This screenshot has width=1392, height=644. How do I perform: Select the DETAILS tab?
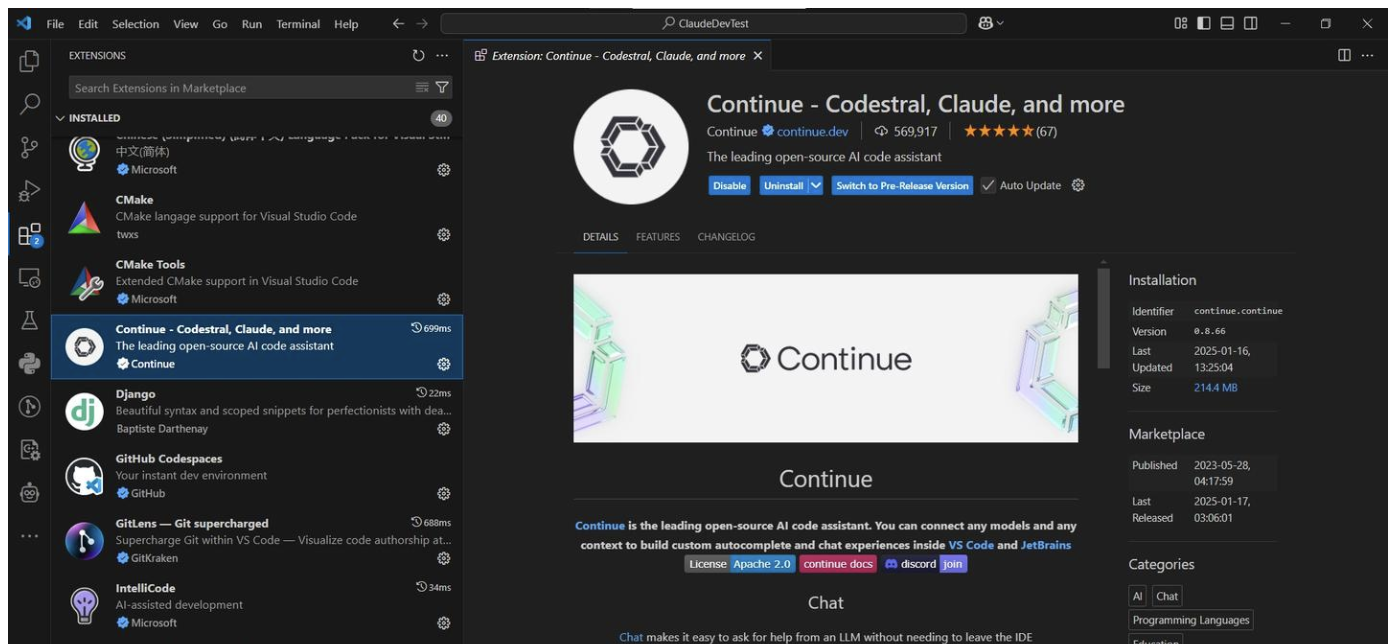(x=601, y=237)
